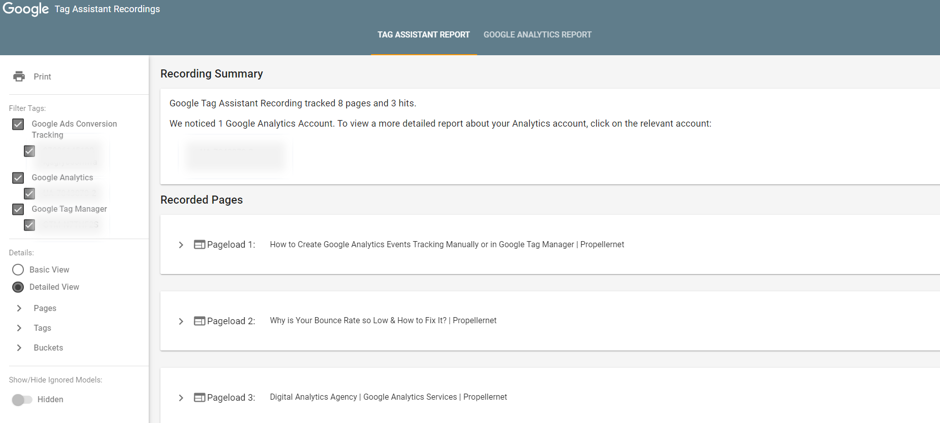Image resolution: width=940 pixels, height=423 pixels.
Task: Click the Google Analytics filter label
Action: click(62, 178)
